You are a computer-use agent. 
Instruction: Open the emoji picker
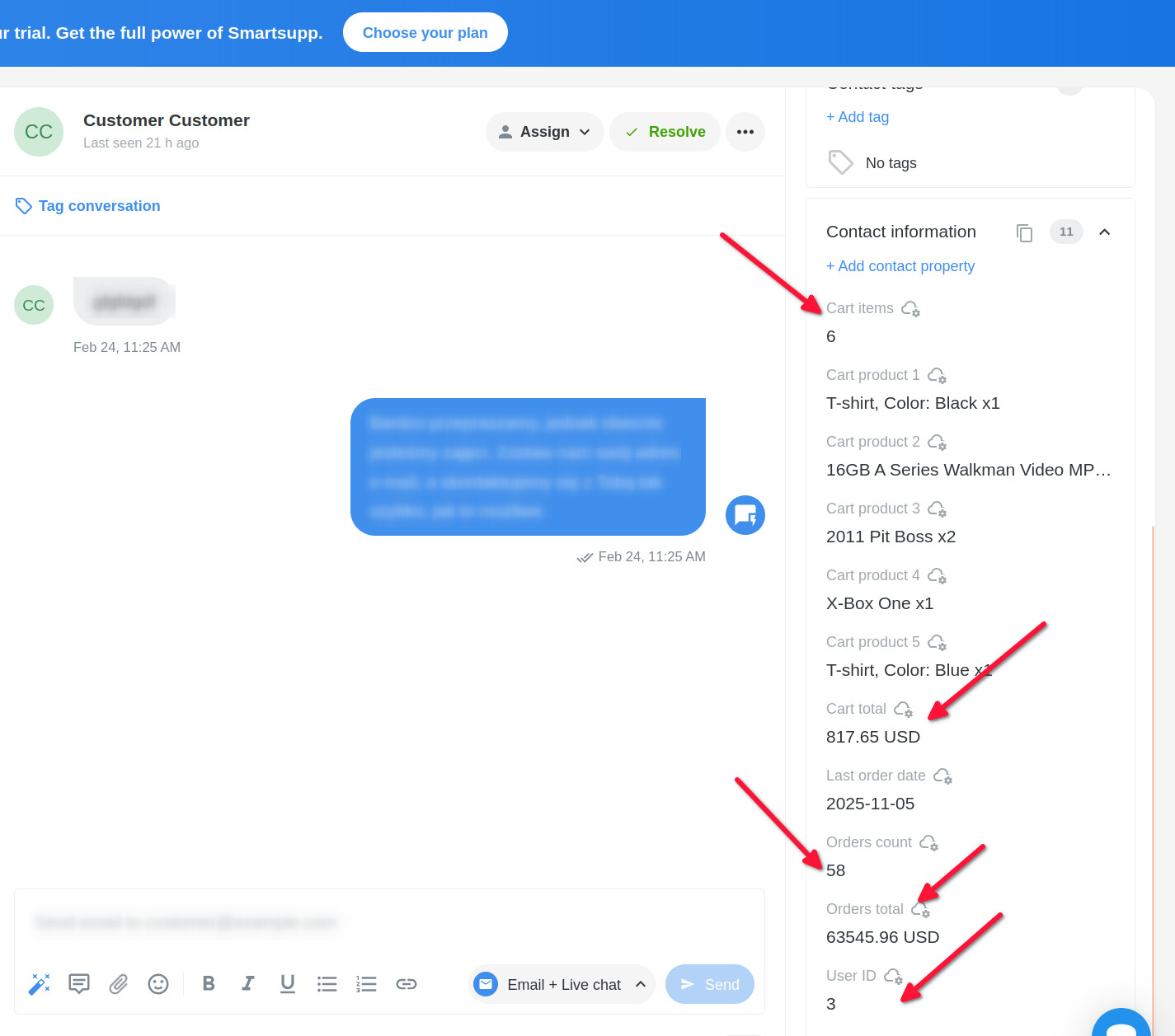(158, 984)
